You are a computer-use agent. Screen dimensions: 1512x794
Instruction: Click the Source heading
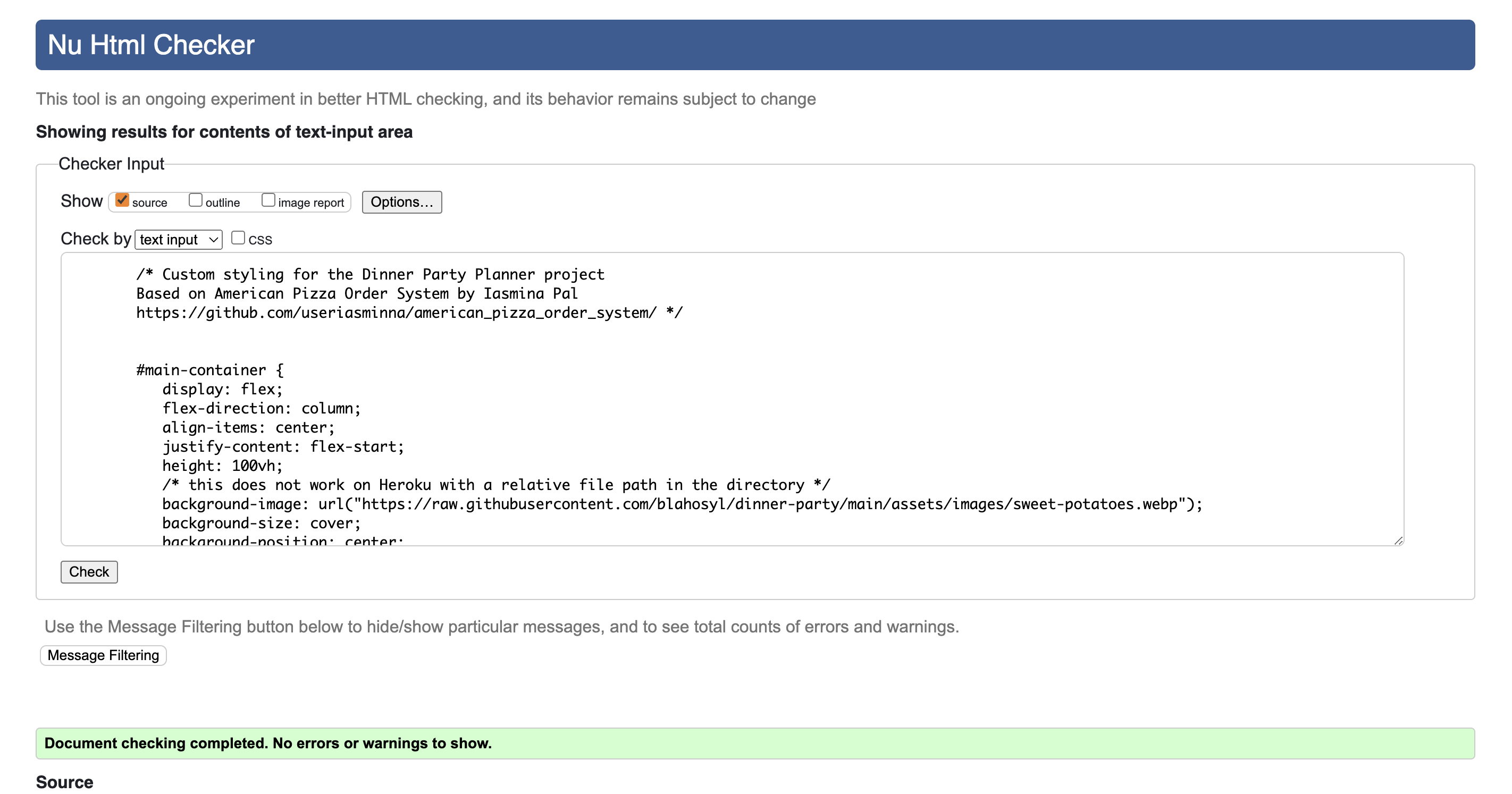(64, 782)
